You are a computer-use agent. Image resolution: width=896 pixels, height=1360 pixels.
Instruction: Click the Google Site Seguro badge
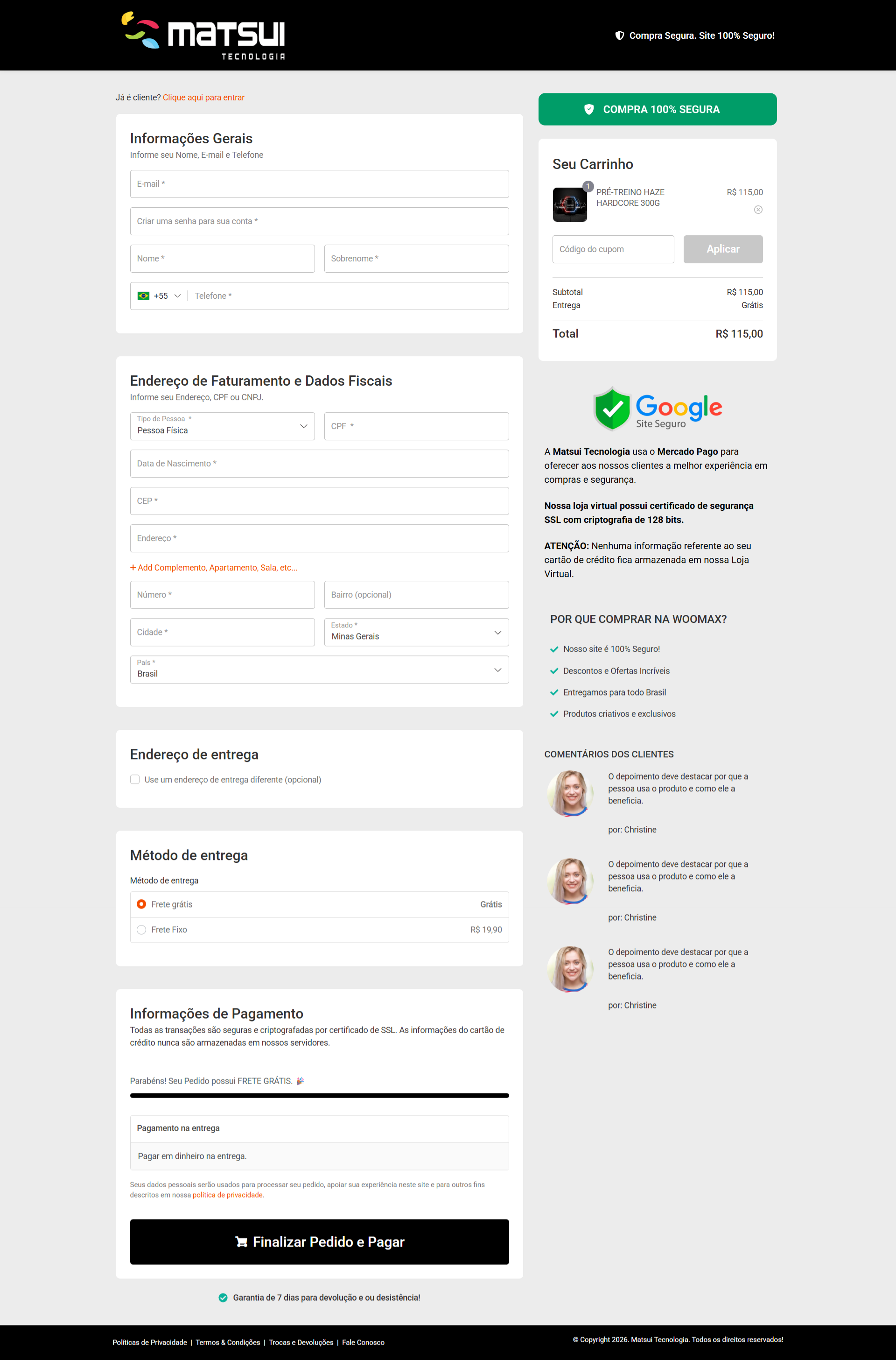click(x=657, y=408)
